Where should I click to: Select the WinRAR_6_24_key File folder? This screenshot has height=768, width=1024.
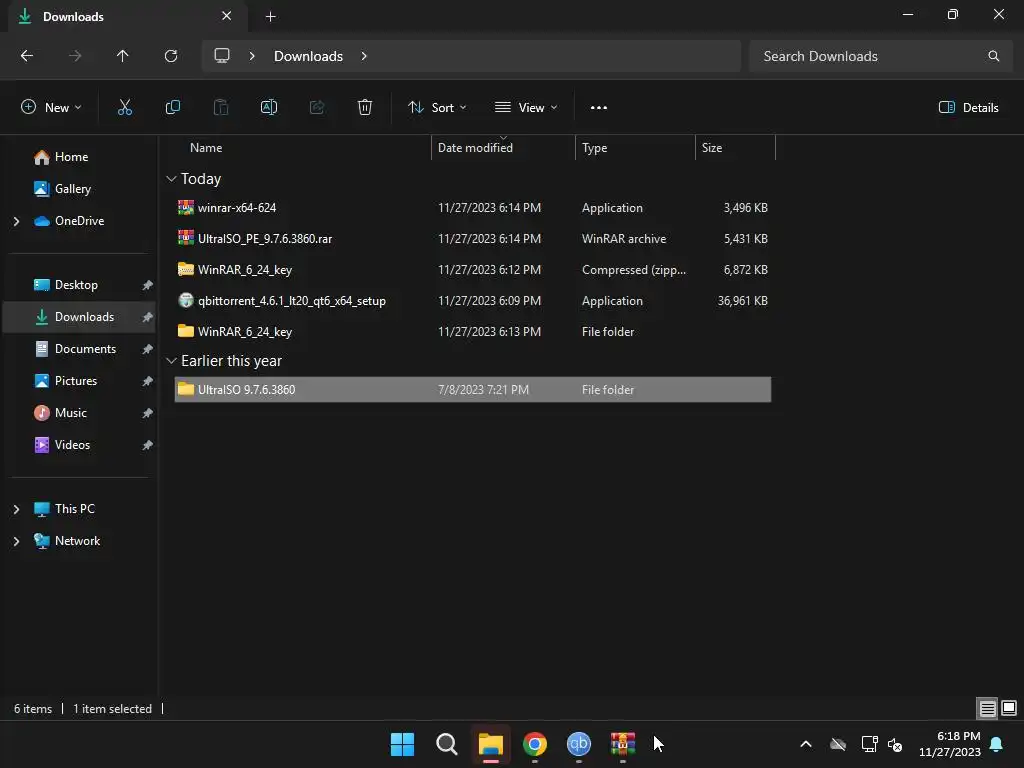473,332
